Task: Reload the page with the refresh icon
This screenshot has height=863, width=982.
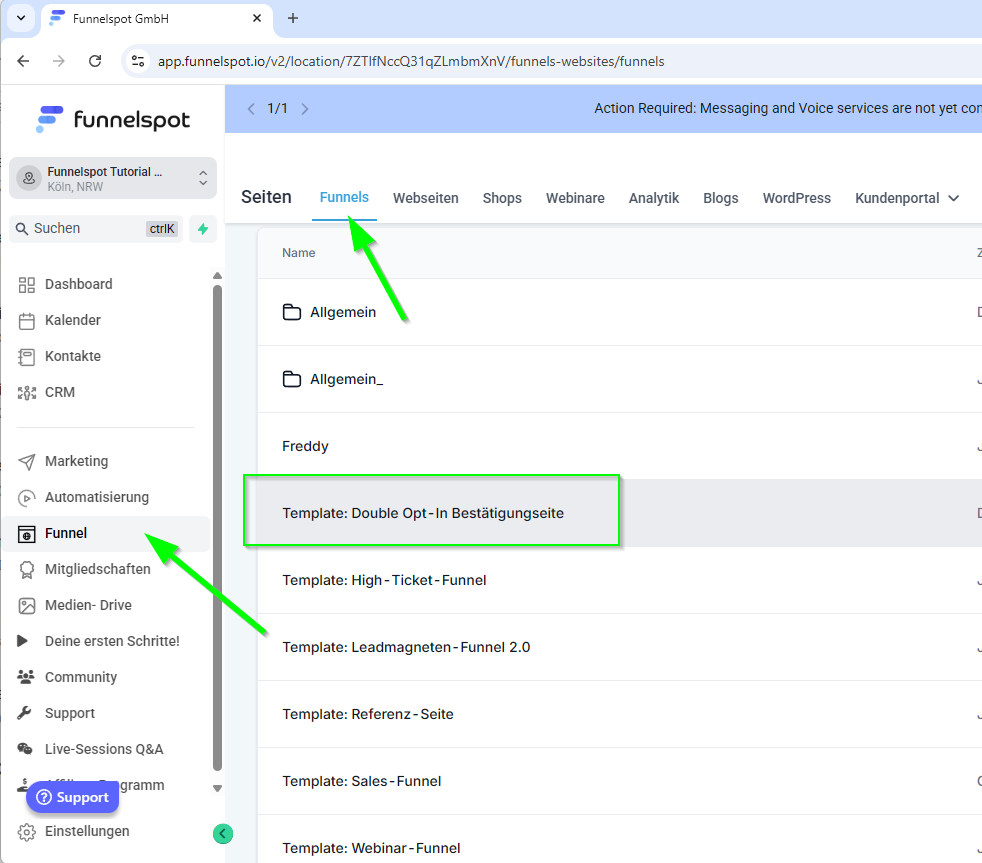Action: [95, 61]
